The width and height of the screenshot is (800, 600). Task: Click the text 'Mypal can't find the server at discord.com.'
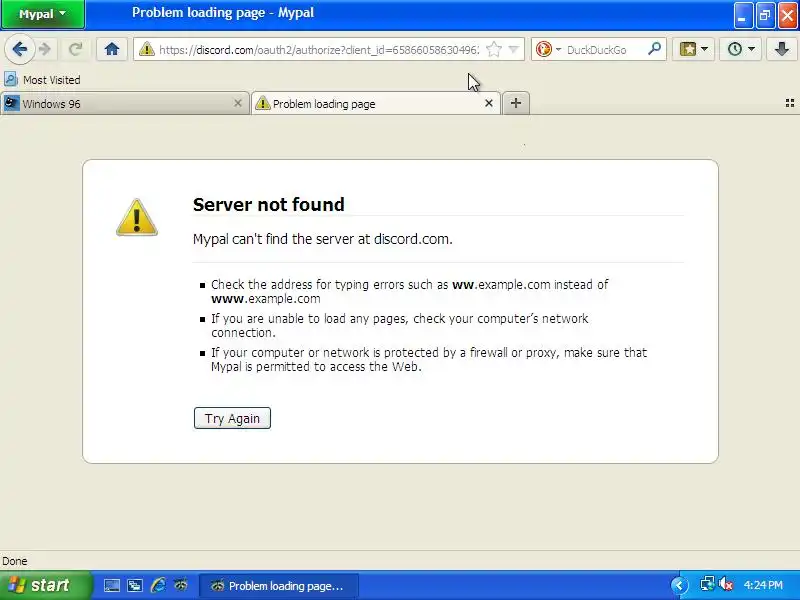(322, 239)
